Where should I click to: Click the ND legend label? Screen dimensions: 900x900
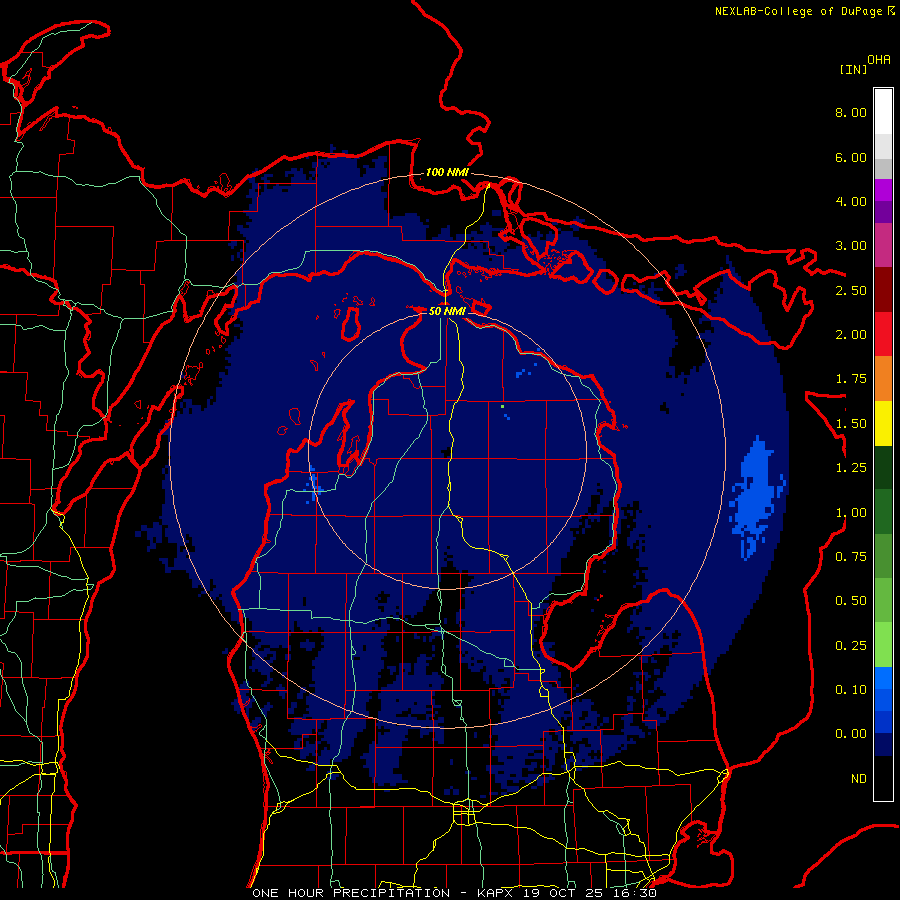pyautogui.click(x=859, y=779)
